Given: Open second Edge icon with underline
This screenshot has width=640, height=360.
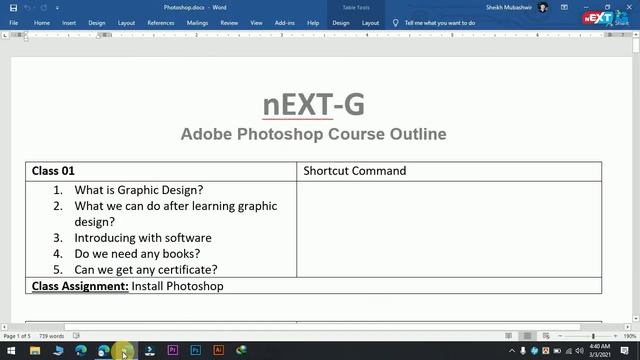Looking at the screenshot, I should (x=104, y=351).
